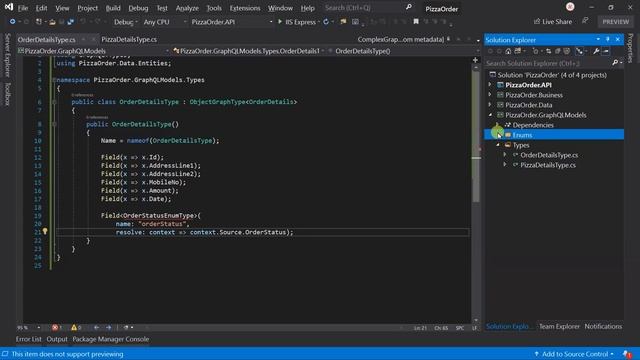Open the Any CPU platform dropdown

coord(164,22)
